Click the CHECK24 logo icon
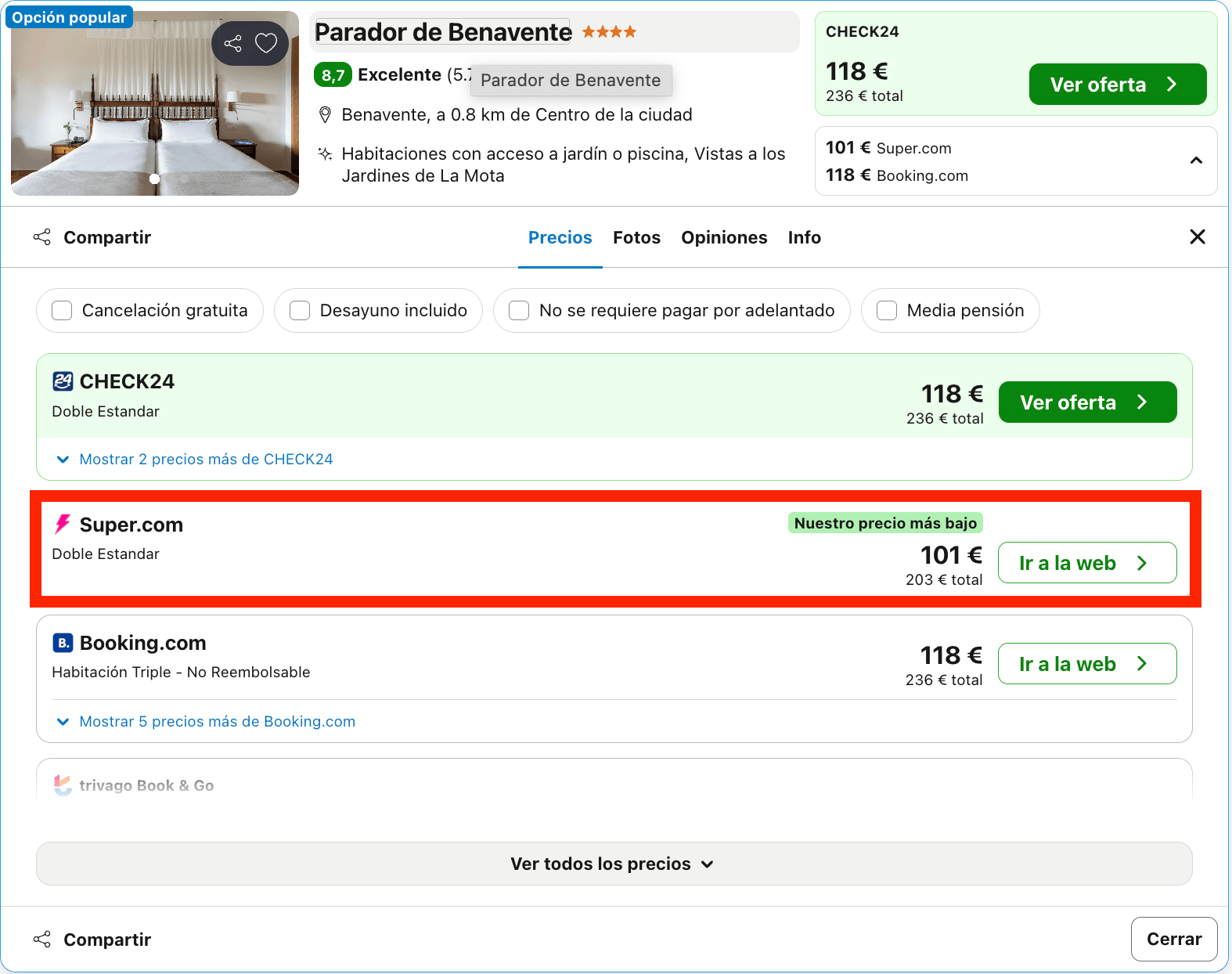The height and width of the screenshot is (974, 1232). 63,381
